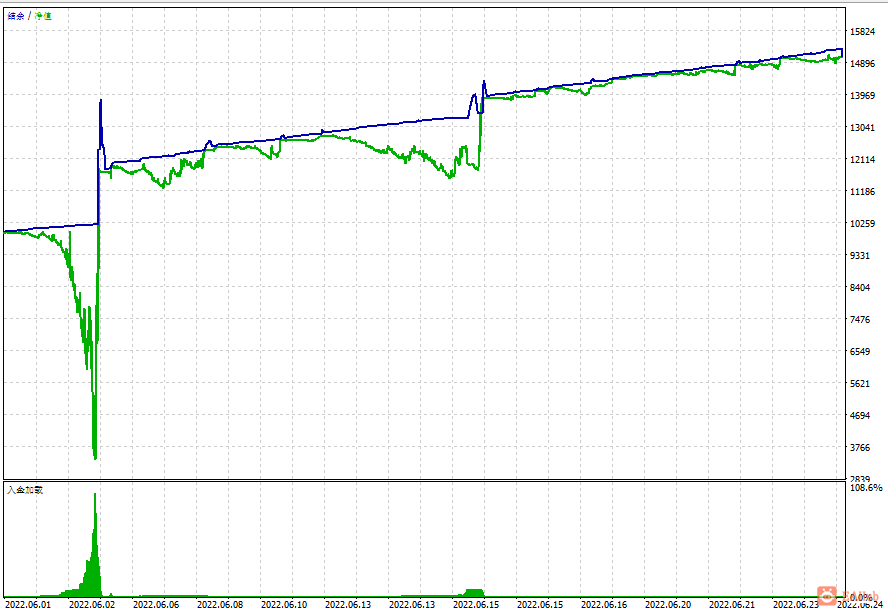Click the 2022.06.20 date label

(x=668, y=605)
